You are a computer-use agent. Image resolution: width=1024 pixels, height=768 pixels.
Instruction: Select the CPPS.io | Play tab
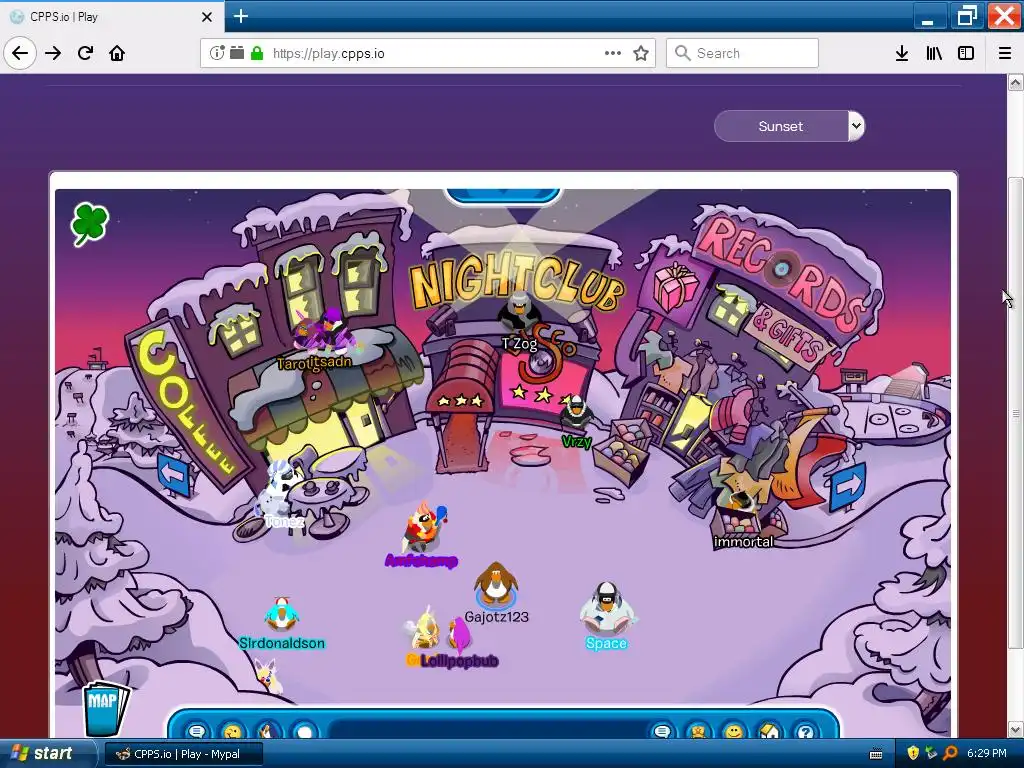pos(112,16)
